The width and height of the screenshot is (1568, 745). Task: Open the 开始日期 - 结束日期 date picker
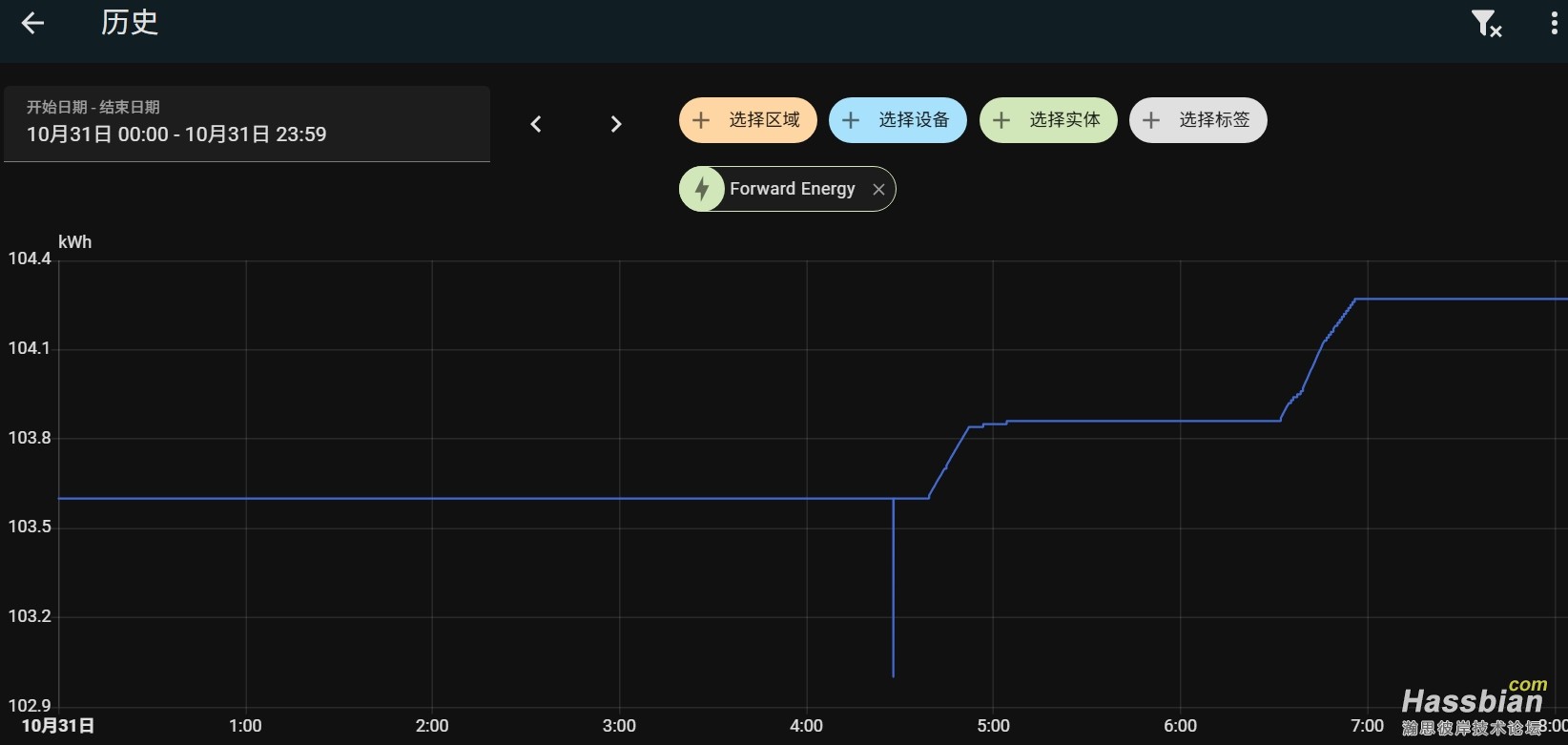247,124
